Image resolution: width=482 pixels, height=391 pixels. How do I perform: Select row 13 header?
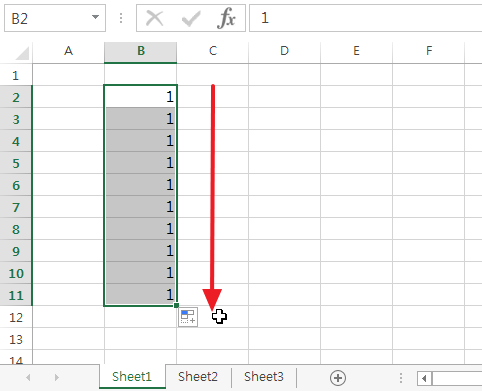[x=16, y=339]
